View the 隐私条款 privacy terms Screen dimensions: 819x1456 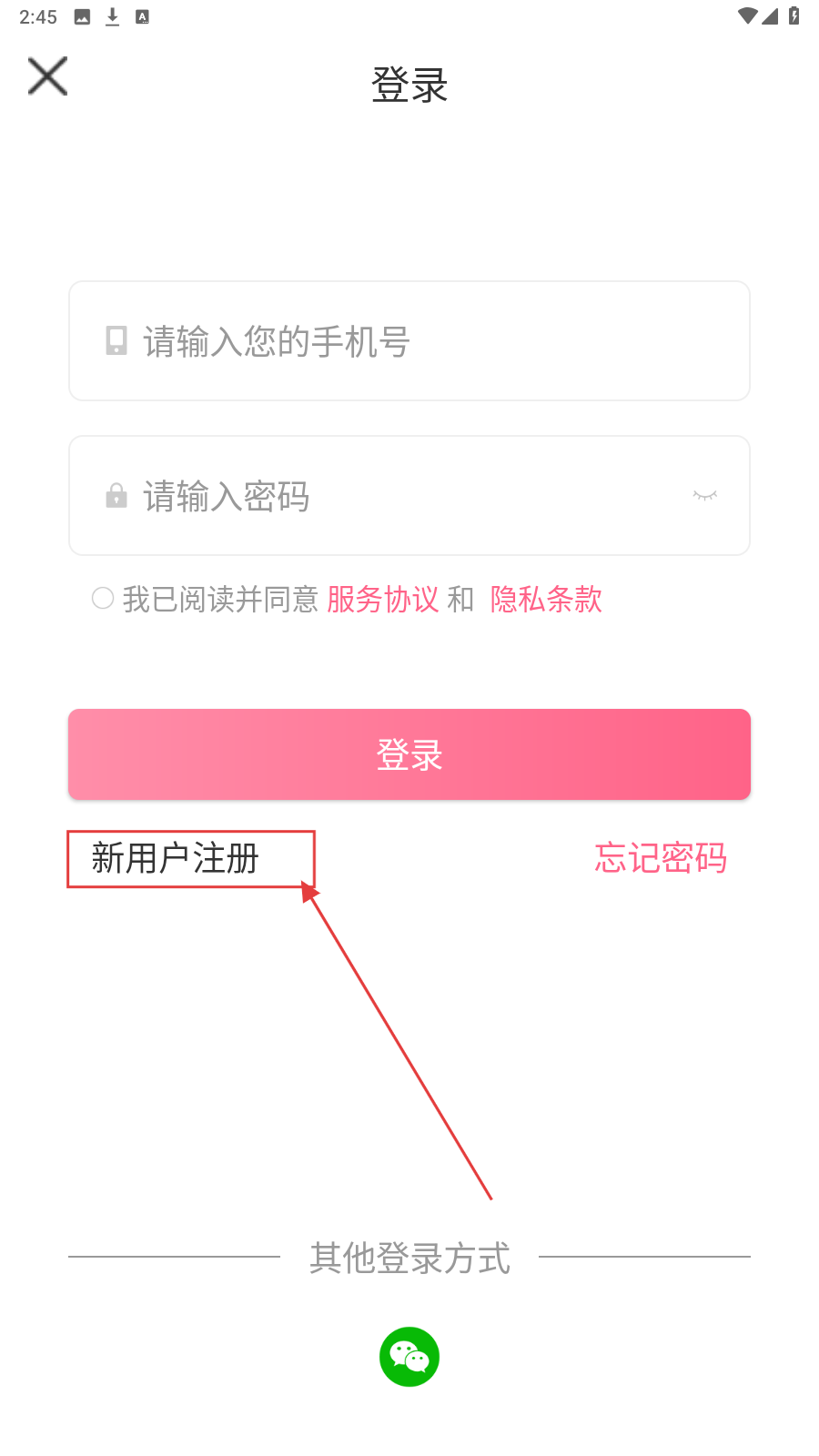pyautogui.click(x=546, y=599)
